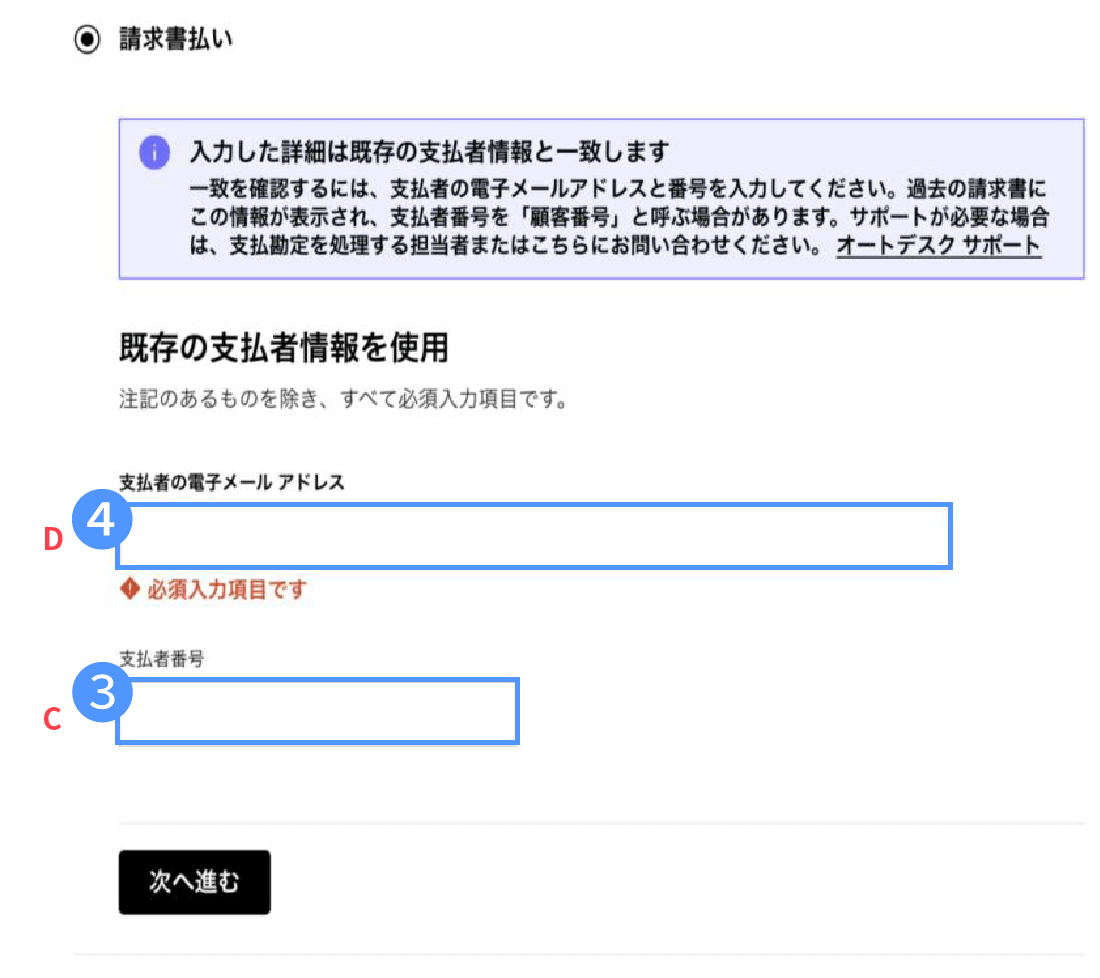Click the orange error diamond icon

128,590
